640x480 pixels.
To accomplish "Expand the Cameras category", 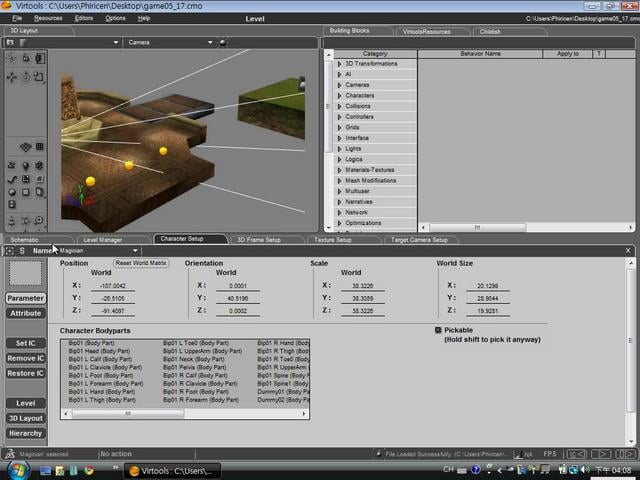I will [340, 85].
